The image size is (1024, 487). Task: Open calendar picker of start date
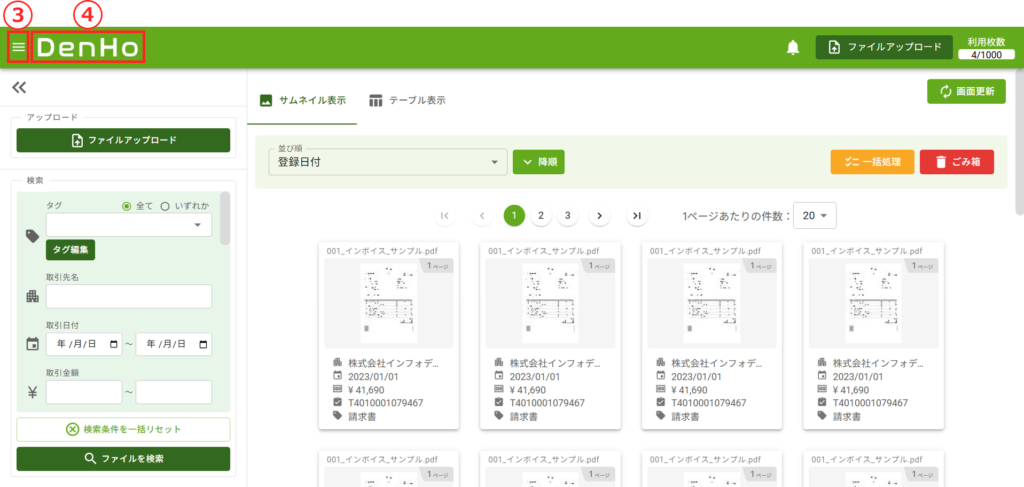114,344
